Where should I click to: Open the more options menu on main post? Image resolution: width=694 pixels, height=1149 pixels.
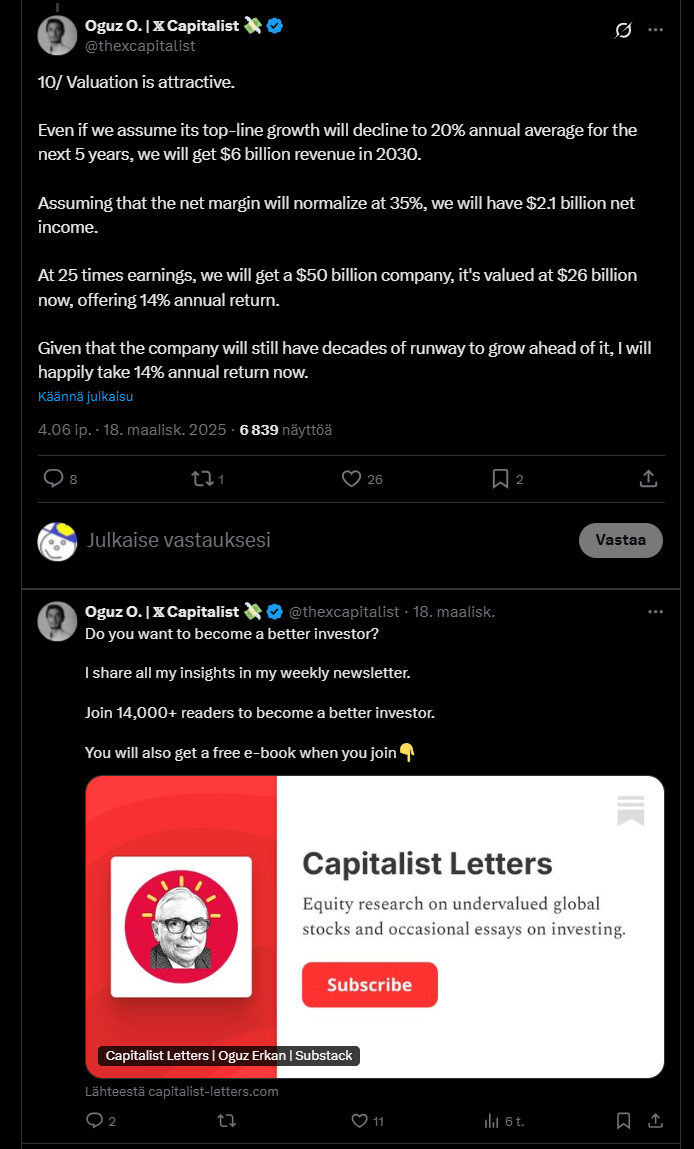tap(655, 30)
